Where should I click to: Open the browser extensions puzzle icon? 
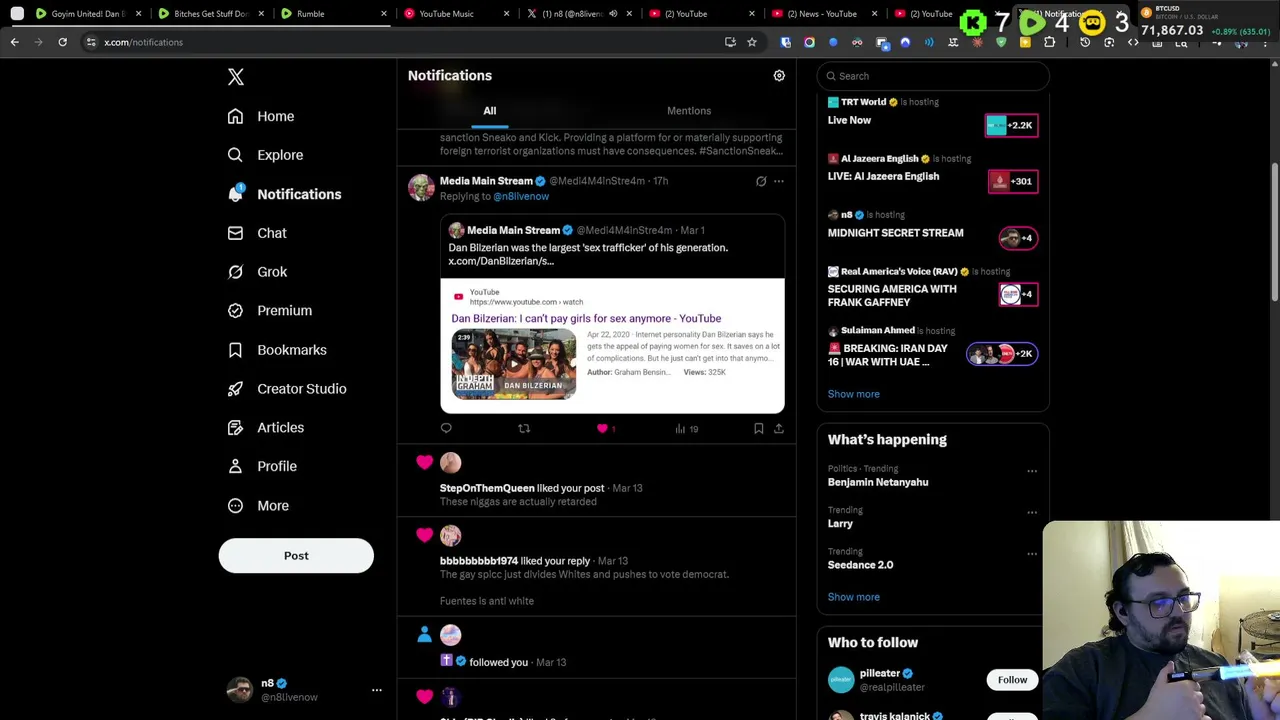click(x=1049, y=42)
